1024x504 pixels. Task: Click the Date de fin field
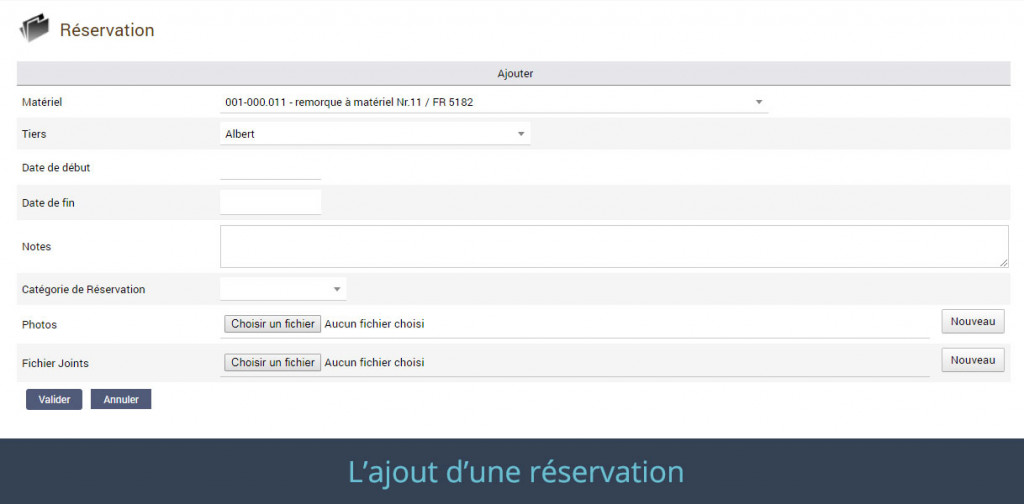270,202
